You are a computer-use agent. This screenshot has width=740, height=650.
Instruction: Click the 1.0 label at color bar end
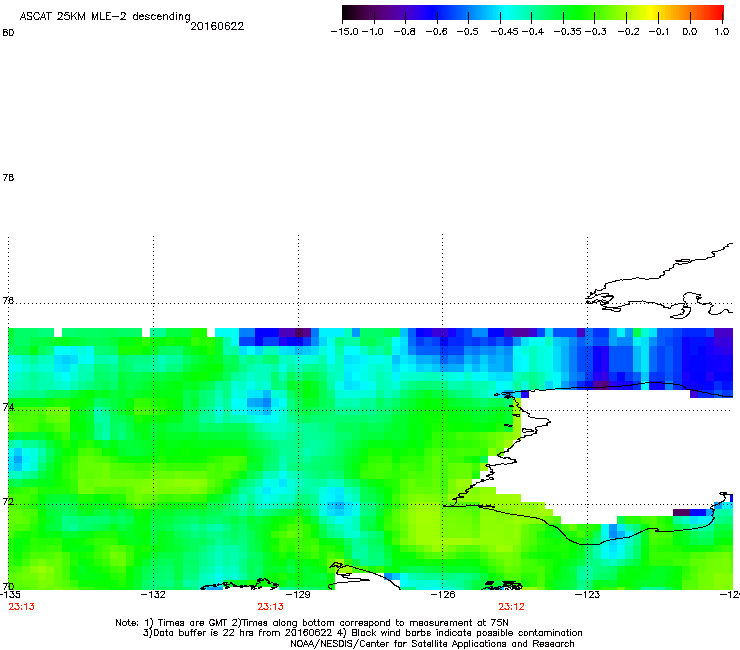[x=722, y=32]
